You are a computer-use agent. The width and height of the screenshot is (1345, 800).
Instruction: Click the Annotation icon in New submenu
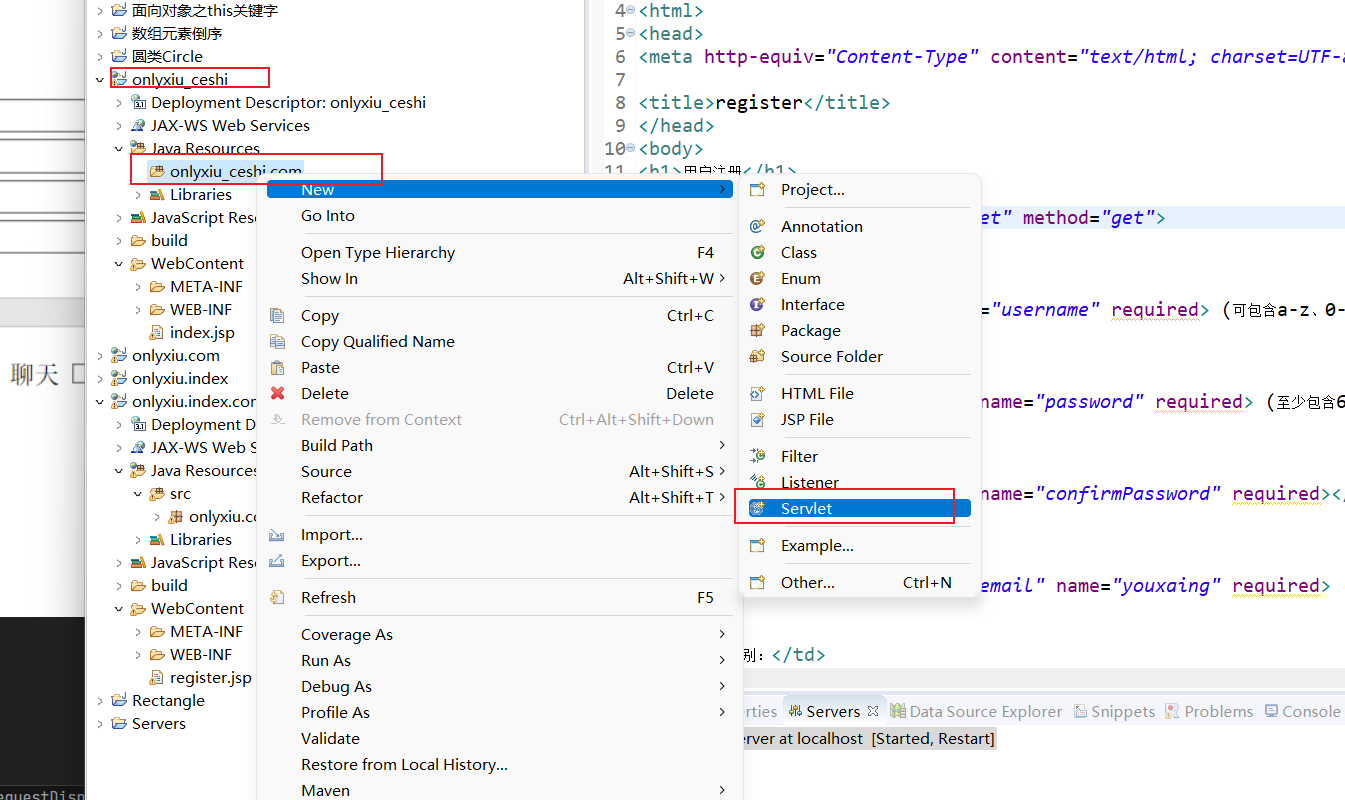[x=757, y=226]
